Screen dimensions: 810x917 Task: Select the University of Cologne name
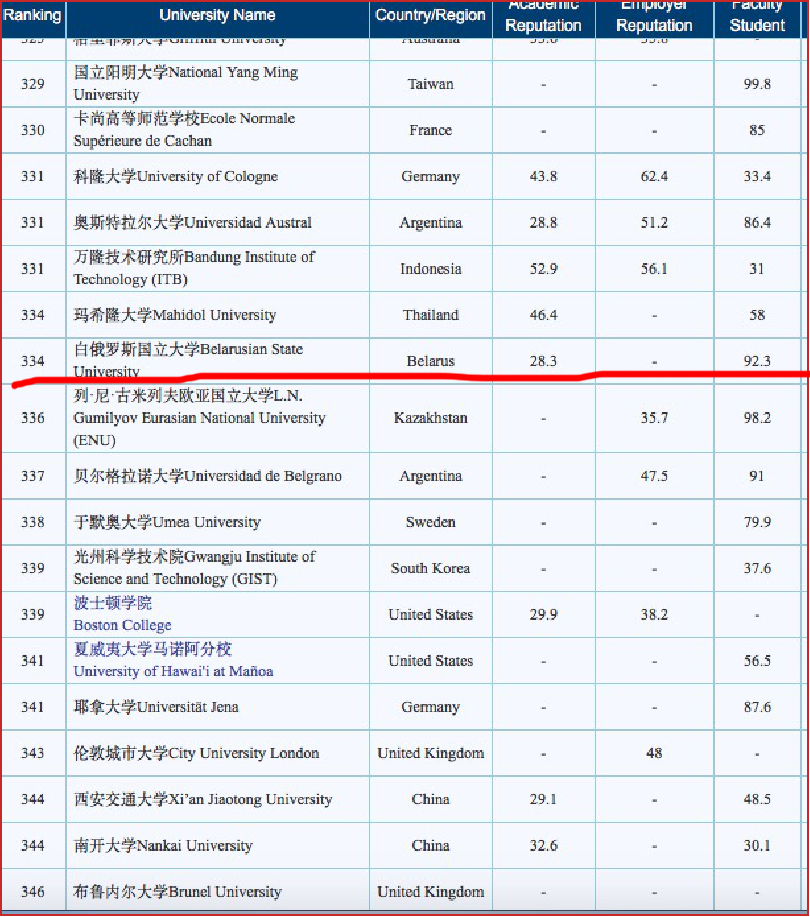click(x=175, y=176)
